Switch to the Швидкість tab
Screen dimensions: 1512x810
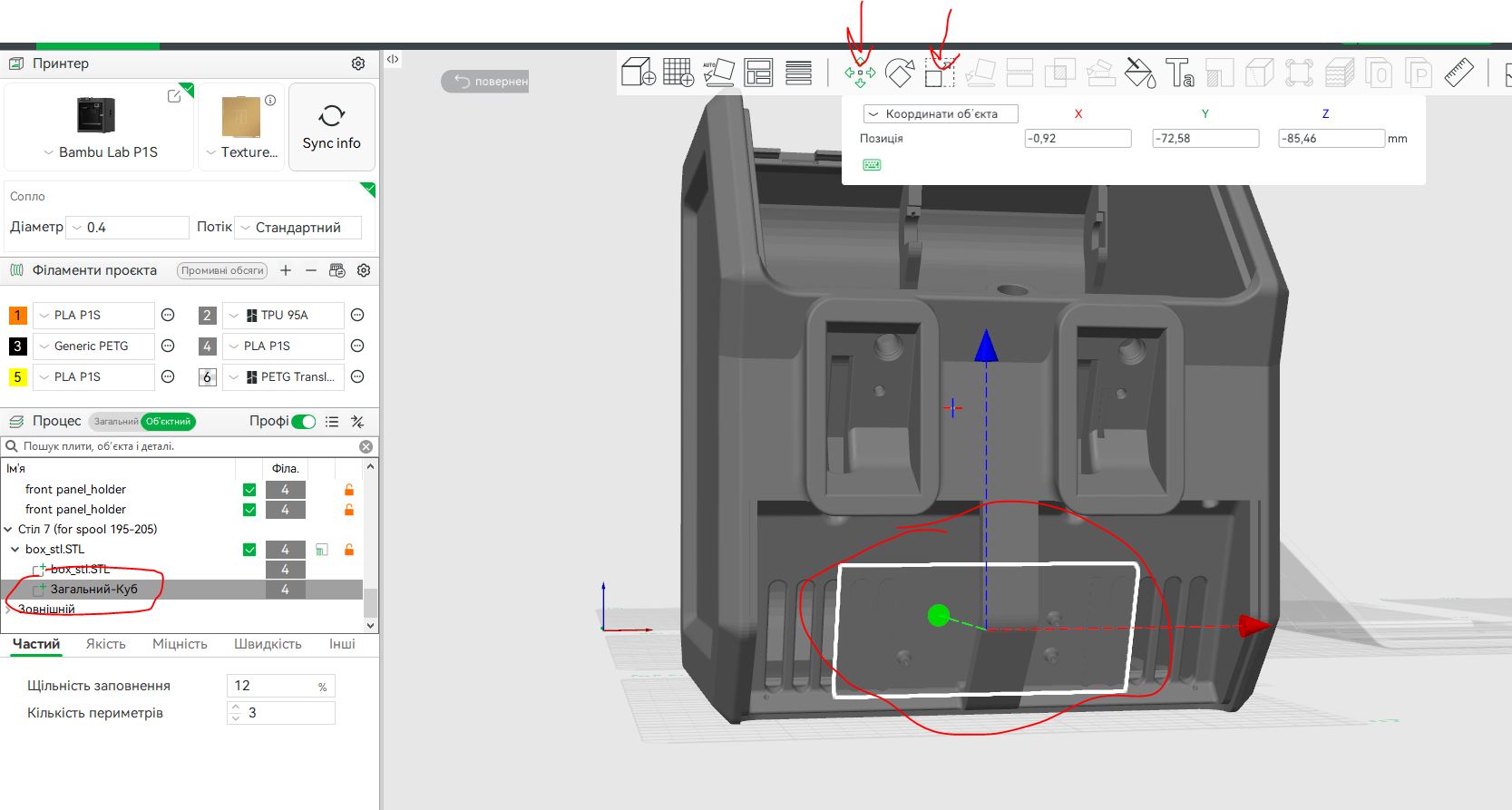click(268, 644)
